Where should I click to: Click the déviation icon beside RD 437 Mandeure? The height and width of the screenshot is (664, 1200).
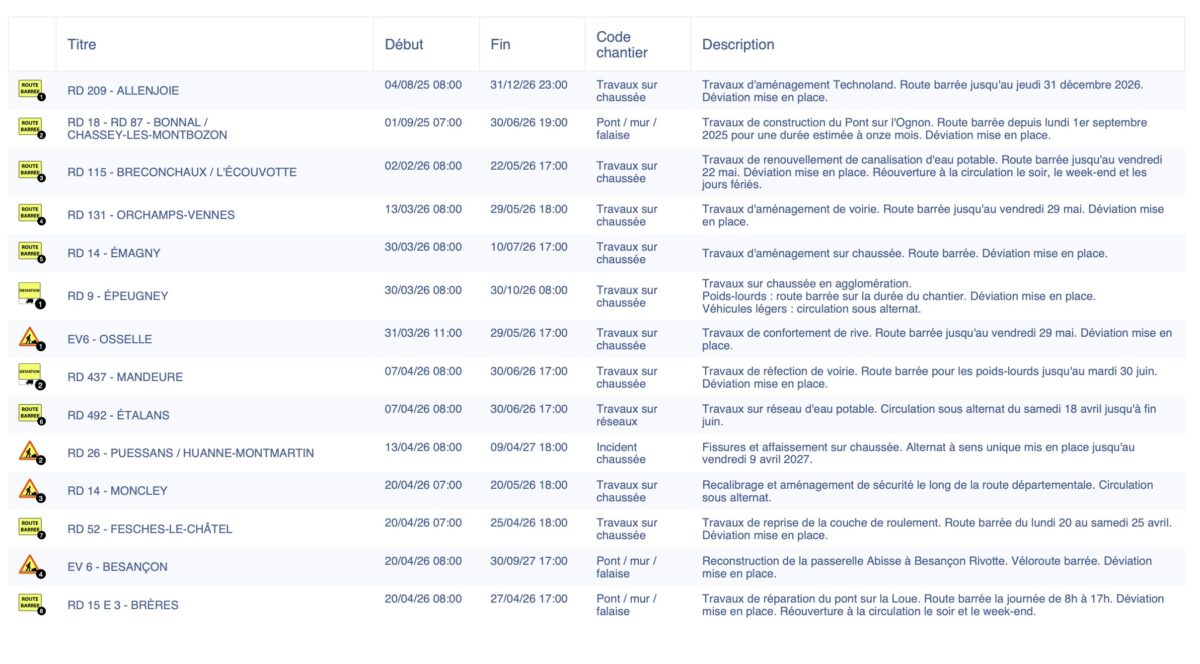(31, 377)
